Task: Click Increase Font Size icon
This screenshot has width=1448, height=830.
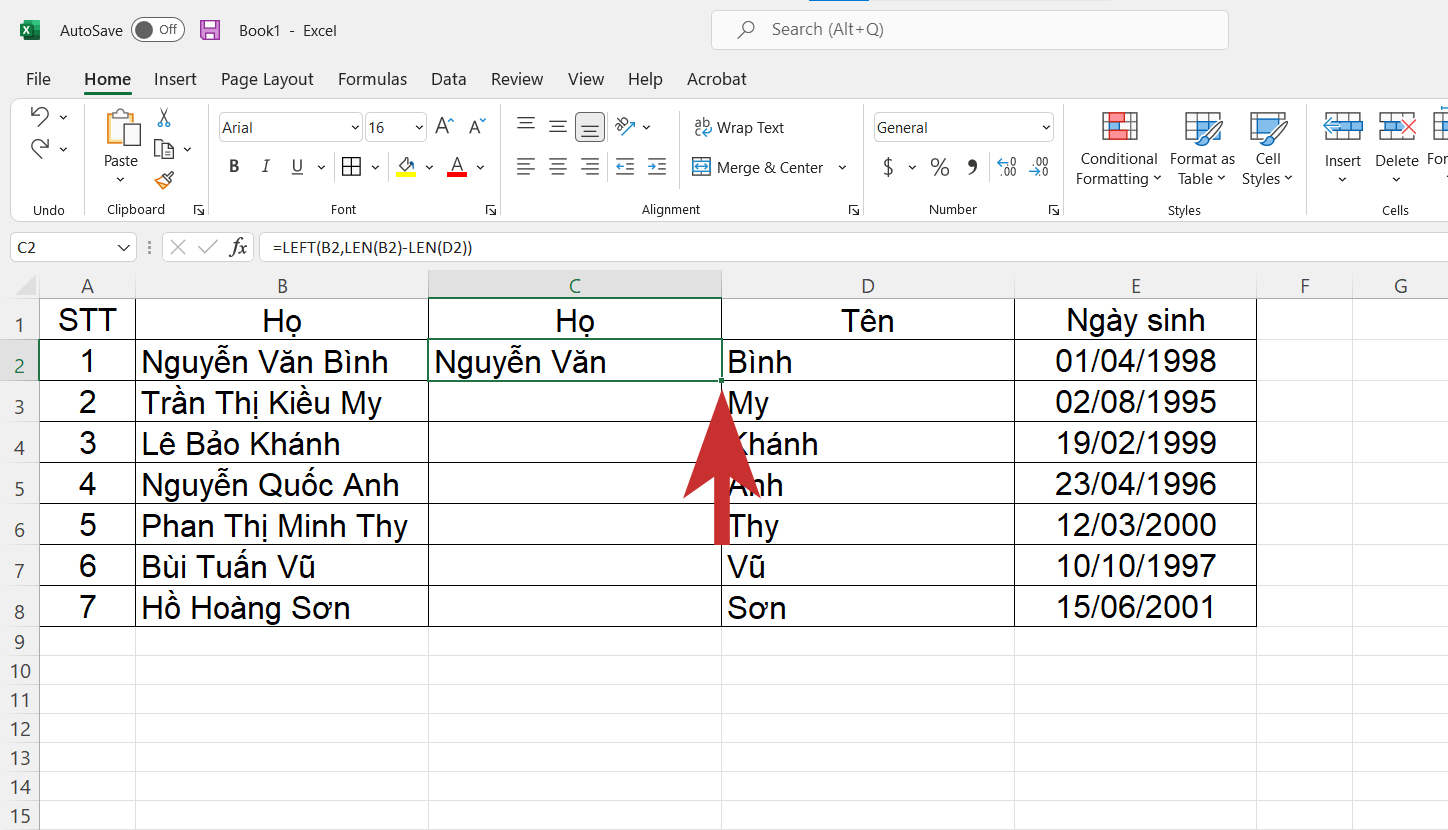Action: click(445, 127)
